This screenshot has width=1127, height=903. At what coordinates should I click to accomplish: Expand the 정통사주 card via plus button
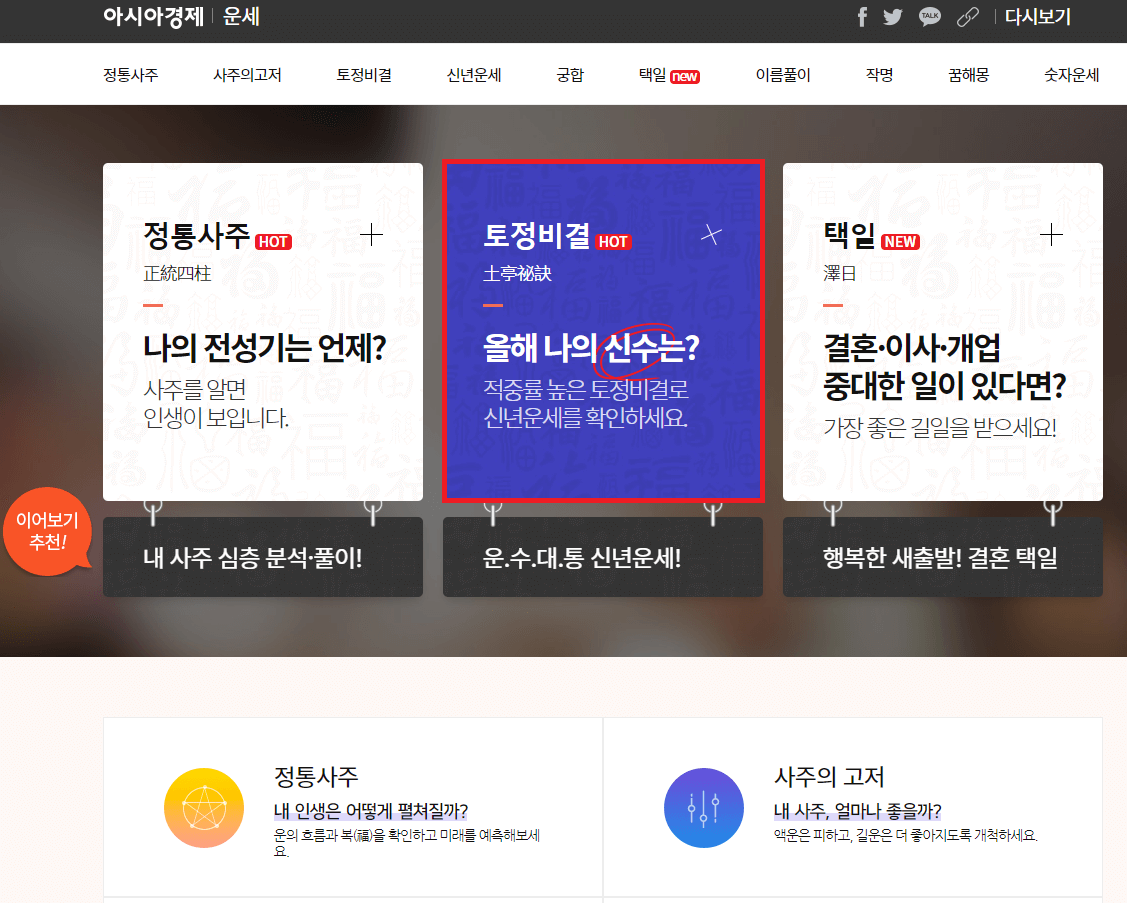[x=371, y=234]
